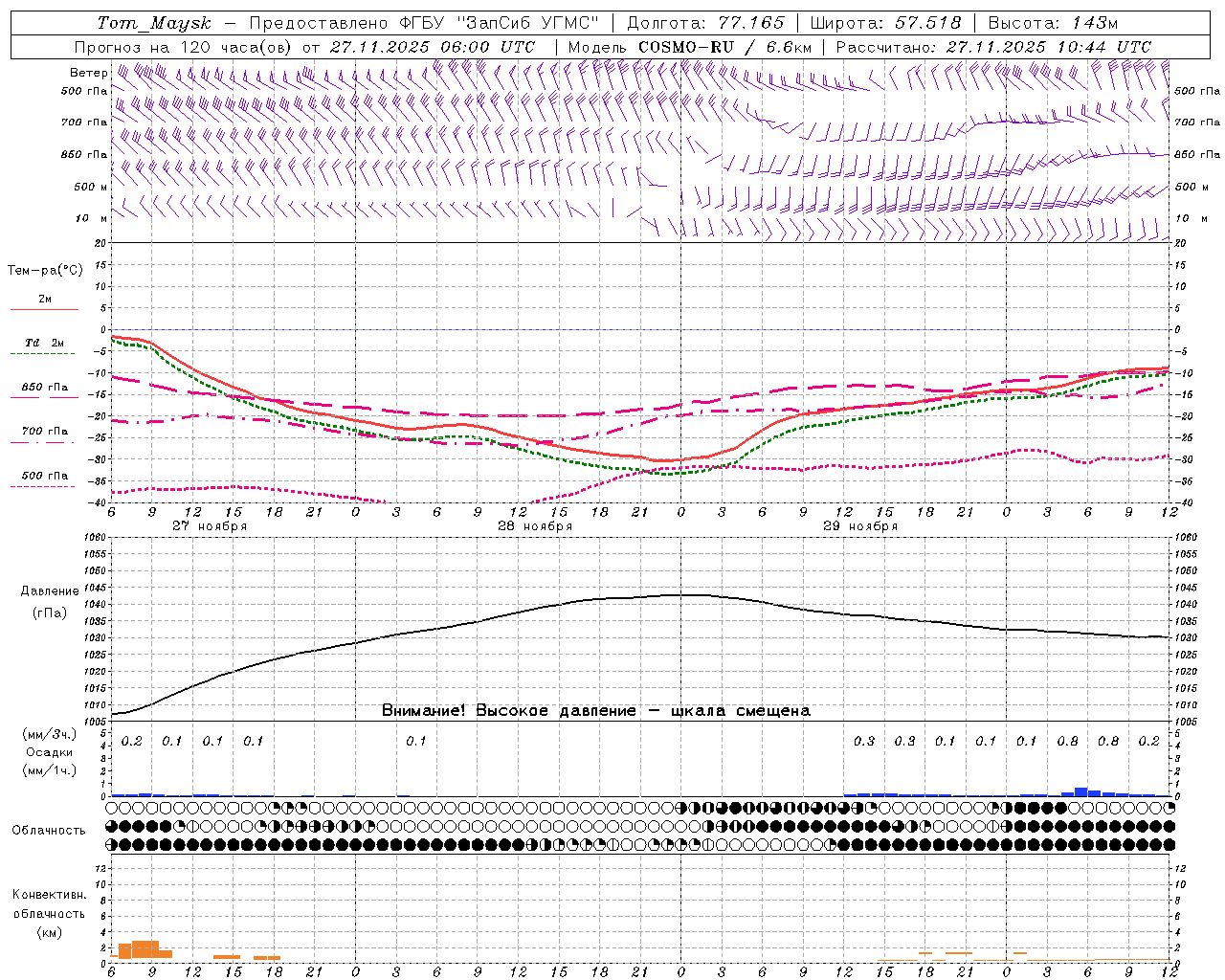Click the tallest blue precipitation bar
The image size is (1225, 980).
[1081, 791]
